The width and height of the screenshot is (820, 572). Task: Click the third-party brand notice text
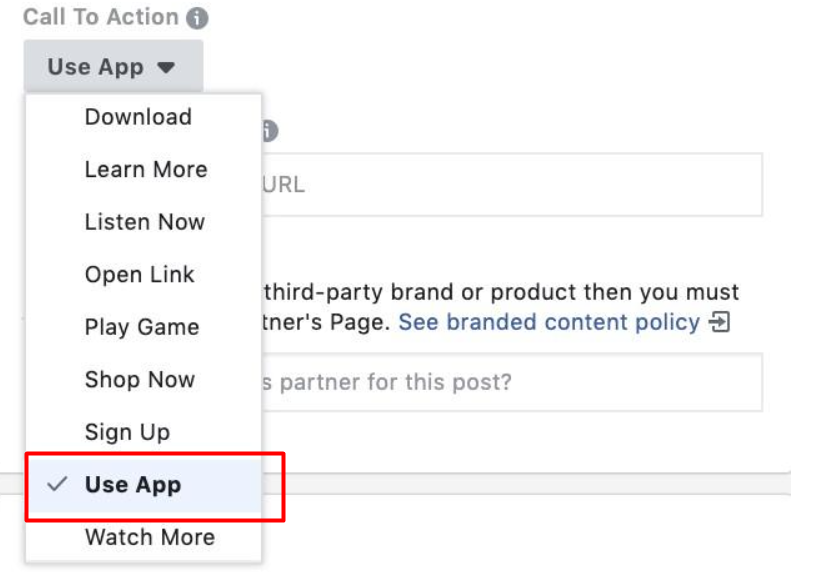tap(500, 293)
